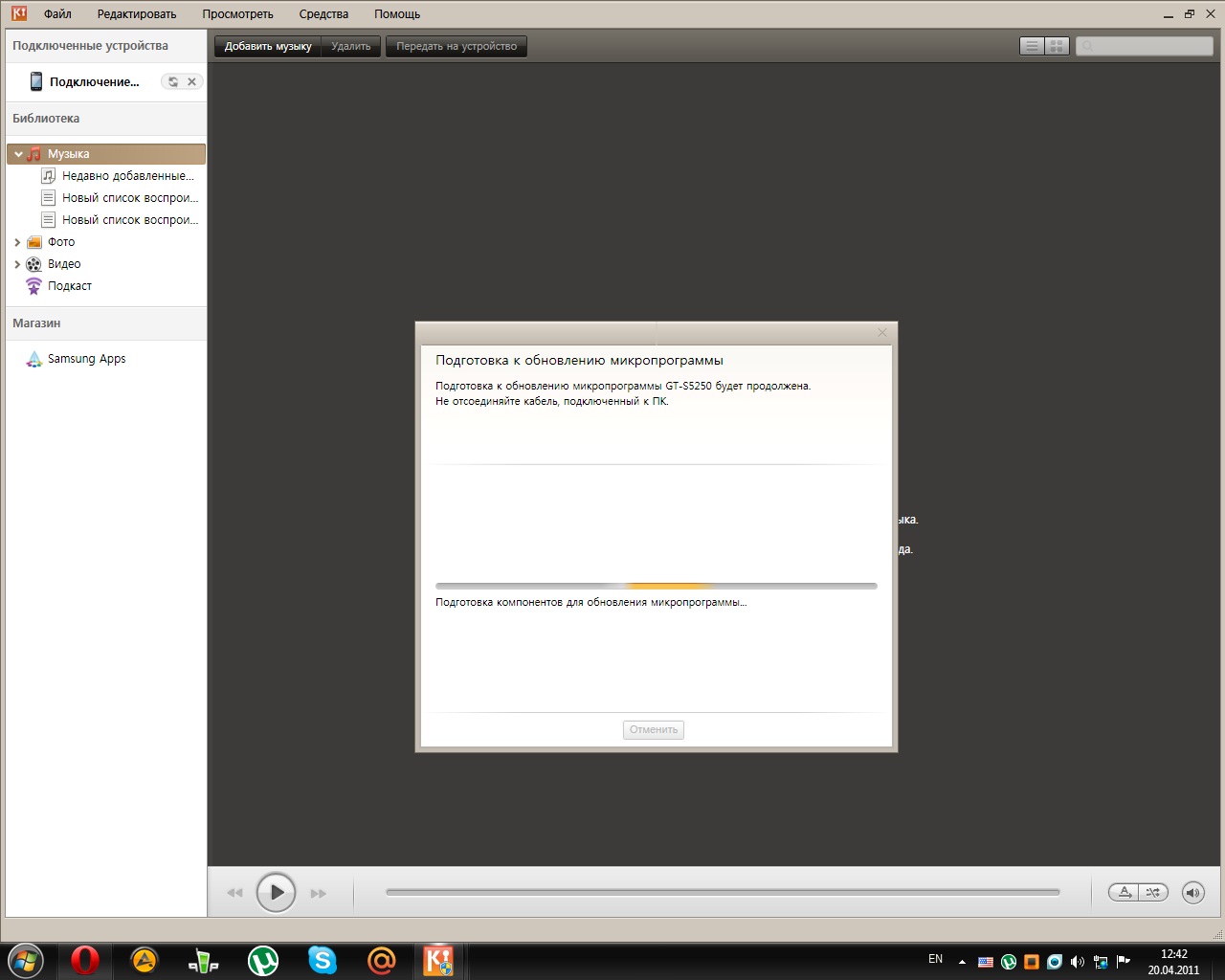The image size is (1225, 980).
Task: Refresh the connecting device
Action: pos(172,82)
